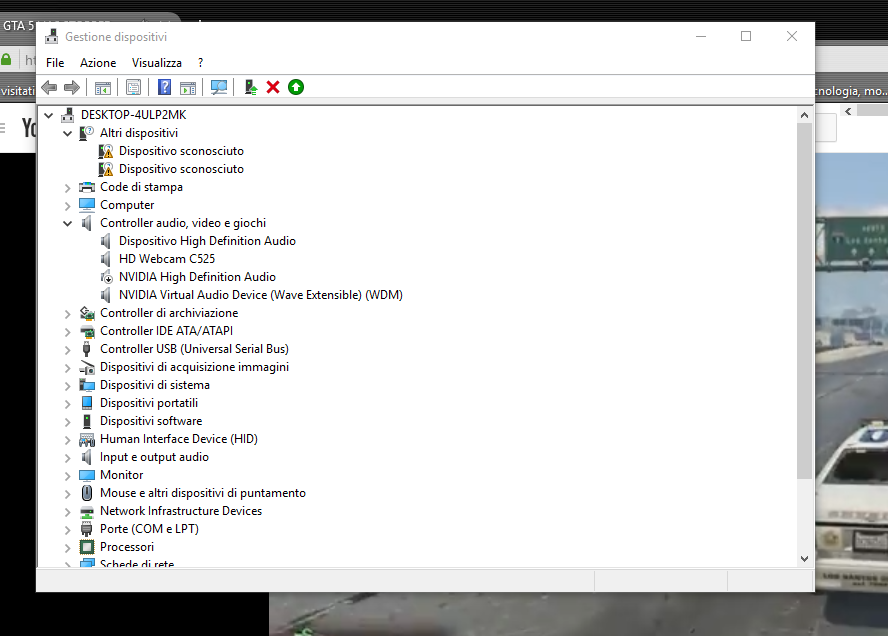This screenshot has width=888, height=636.
Task: Select HD Webcam C525 device
Action: pos(167,259)
